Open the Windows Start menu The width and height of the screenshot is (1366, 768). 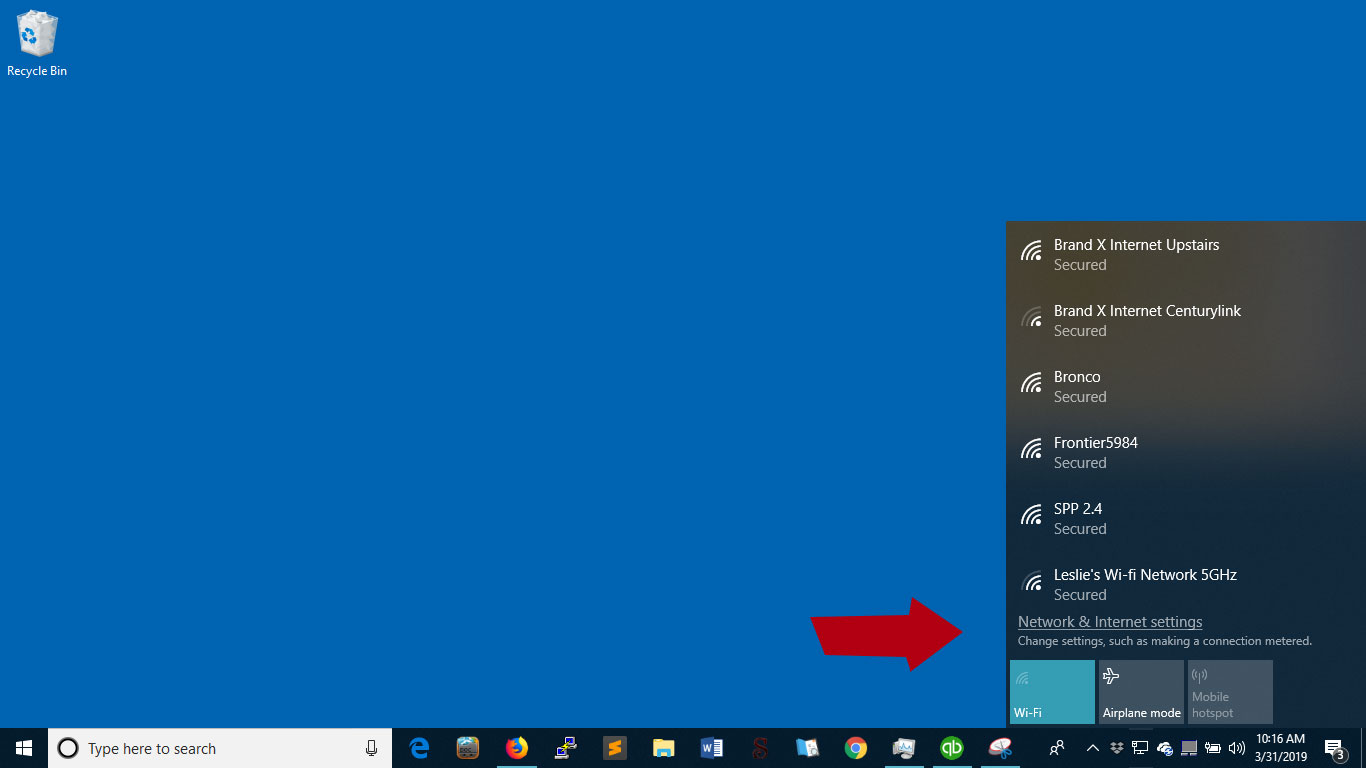24,748
